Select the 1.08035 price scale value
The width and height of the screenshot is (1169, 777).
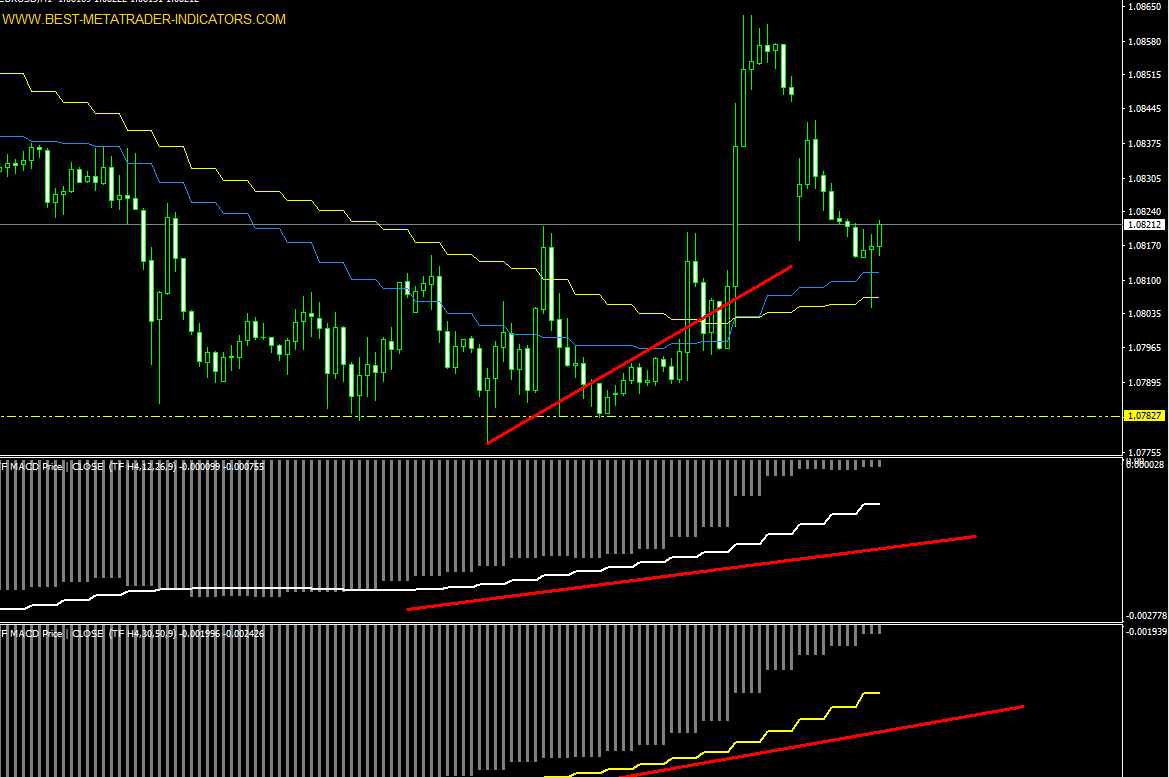1144,314
